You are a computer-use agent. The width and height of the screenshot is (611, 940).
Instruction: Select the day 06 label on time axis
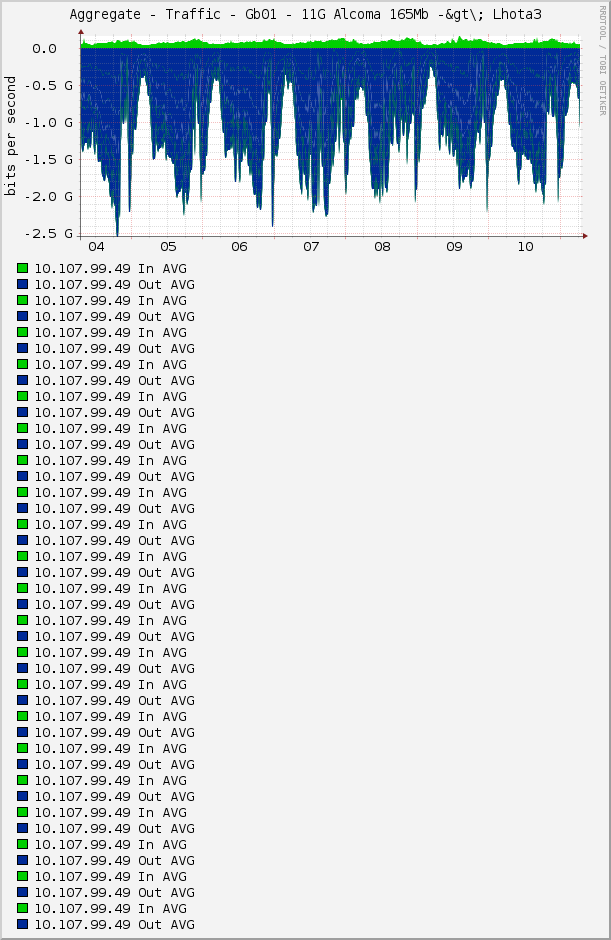(x=239, y=246)
